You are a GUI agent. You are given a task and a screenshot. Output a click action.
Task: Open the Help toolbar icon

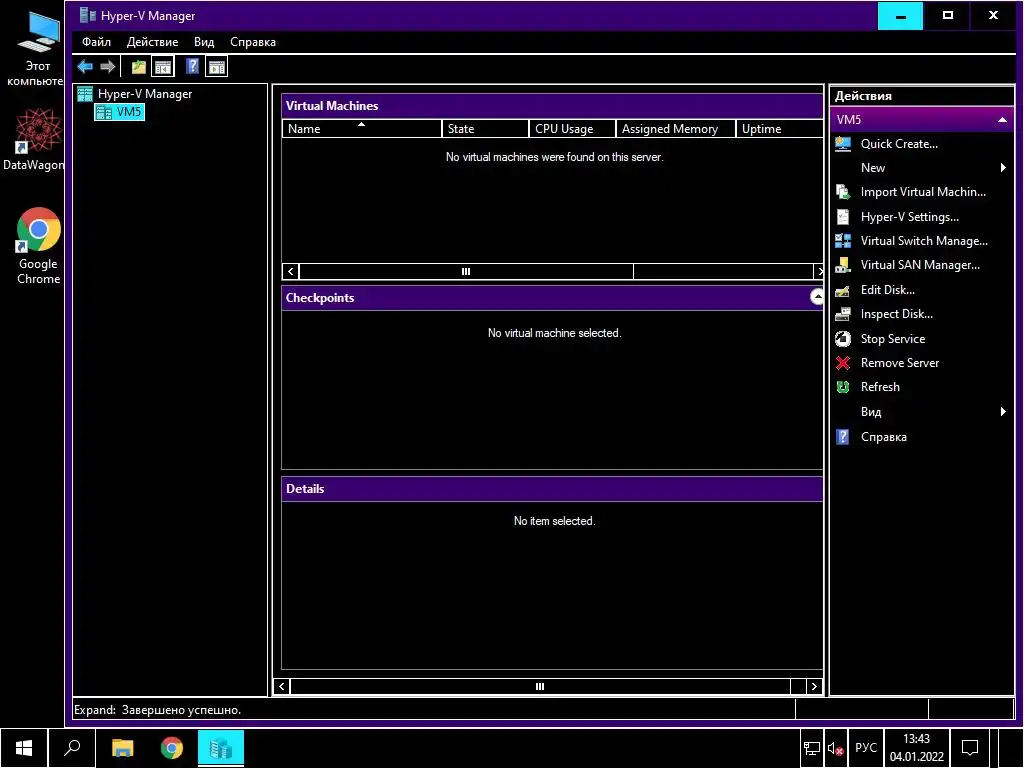point(193,67)
